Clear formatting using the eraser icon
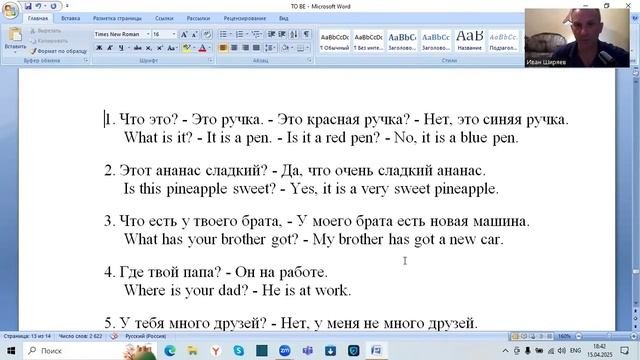 207,34
